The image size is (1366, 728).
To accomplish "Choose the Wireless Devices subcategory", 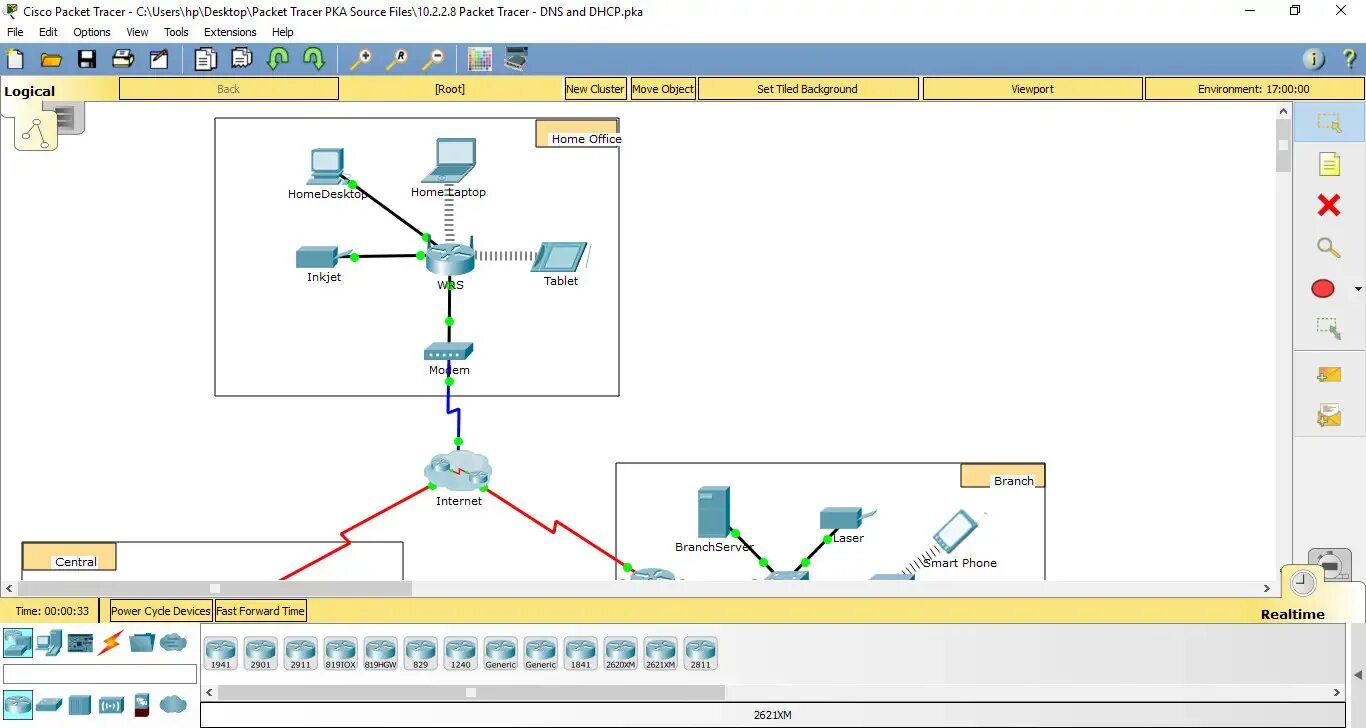I will coord(111,704).
